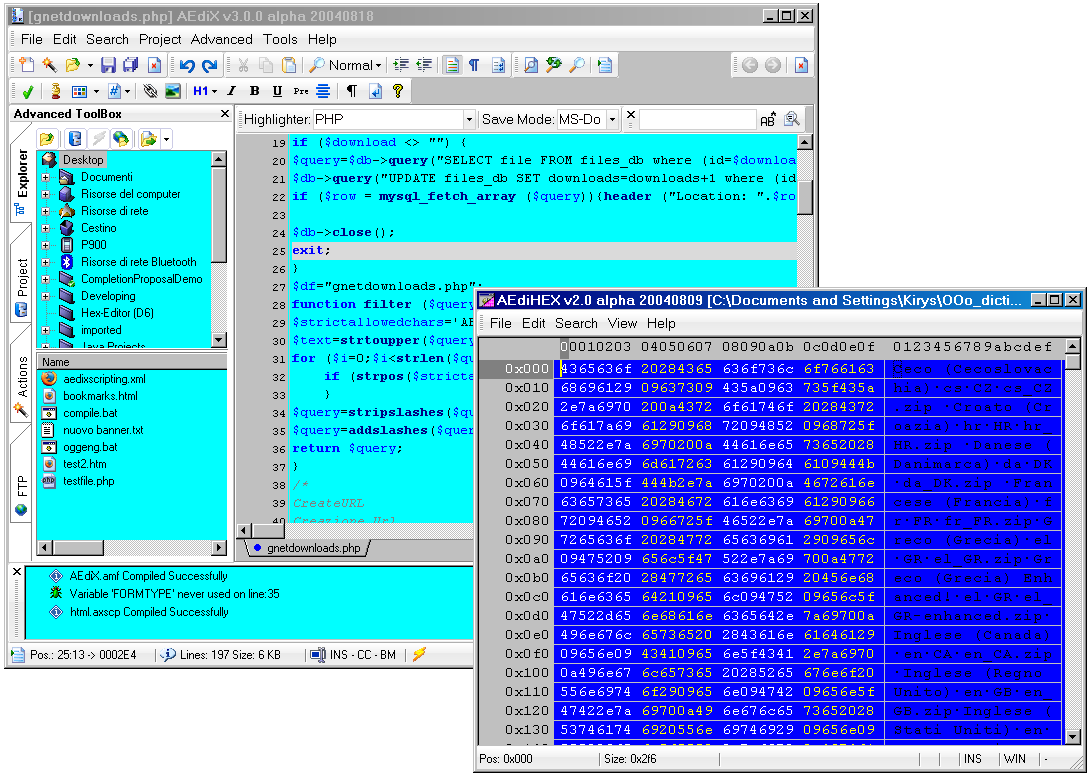Toggle the line numbers view icon

(x=452, y=65)
